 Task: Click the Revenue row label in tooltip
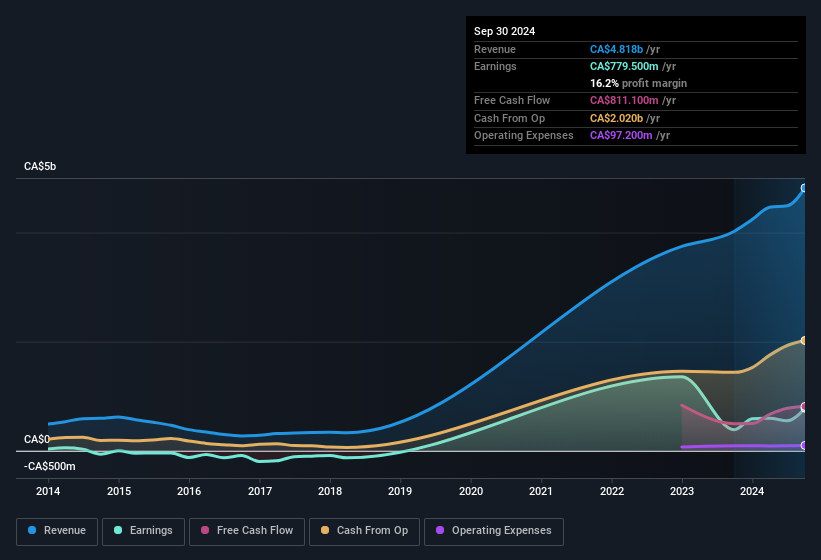[x=495, y=49]
